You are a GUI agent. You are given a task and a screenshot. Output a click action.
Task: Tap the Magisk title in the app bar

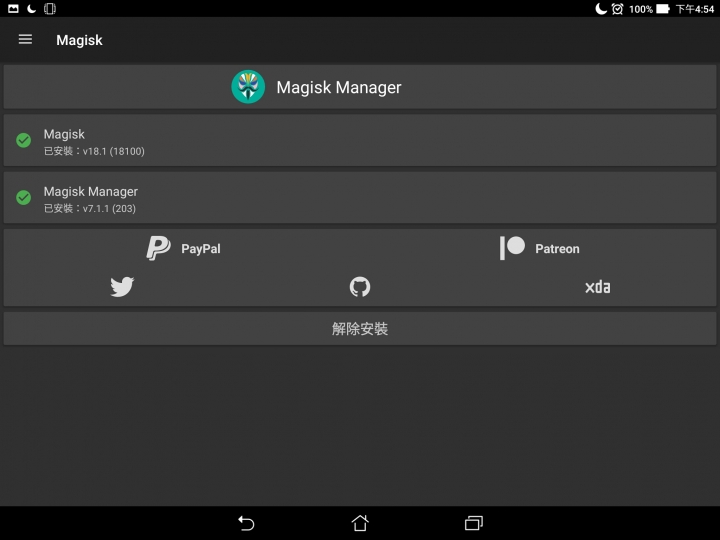click(79, 40)
